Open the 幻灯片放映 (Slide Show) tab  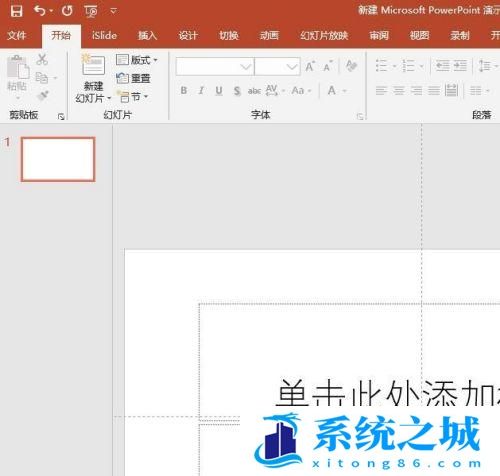(324, 35)
